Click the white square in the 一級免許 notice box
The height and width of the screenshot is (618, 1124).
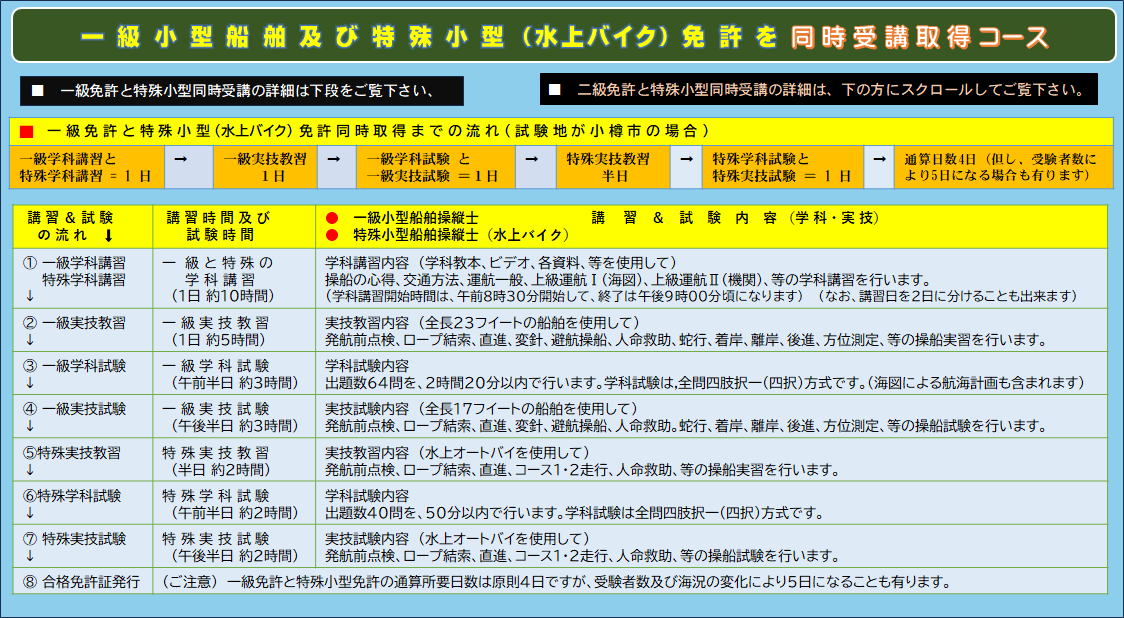(x=38, y=91)
